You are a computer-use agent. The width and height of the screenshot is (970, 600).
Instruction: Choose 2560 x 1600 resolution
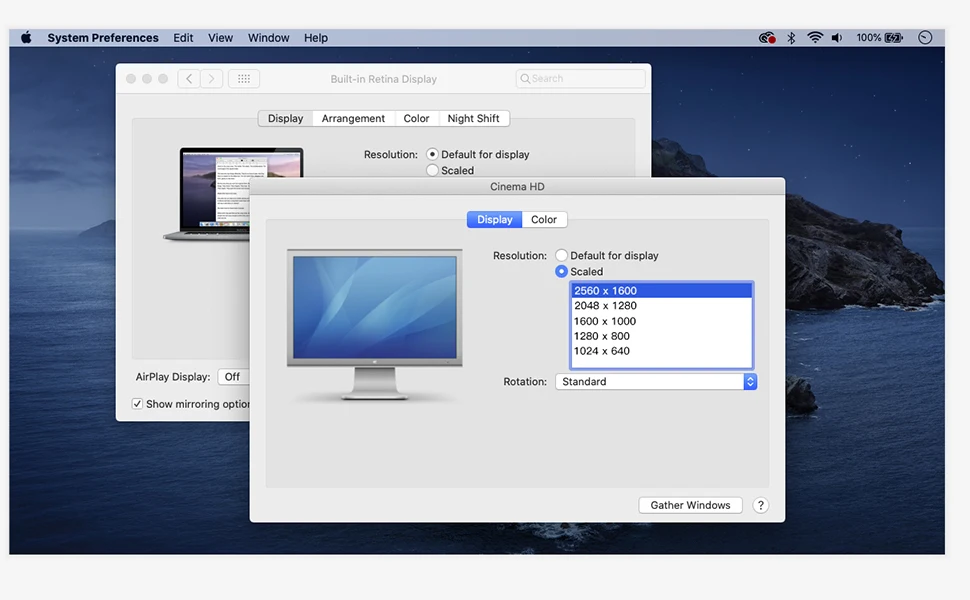pyautogui.click(x=661, y=291)
